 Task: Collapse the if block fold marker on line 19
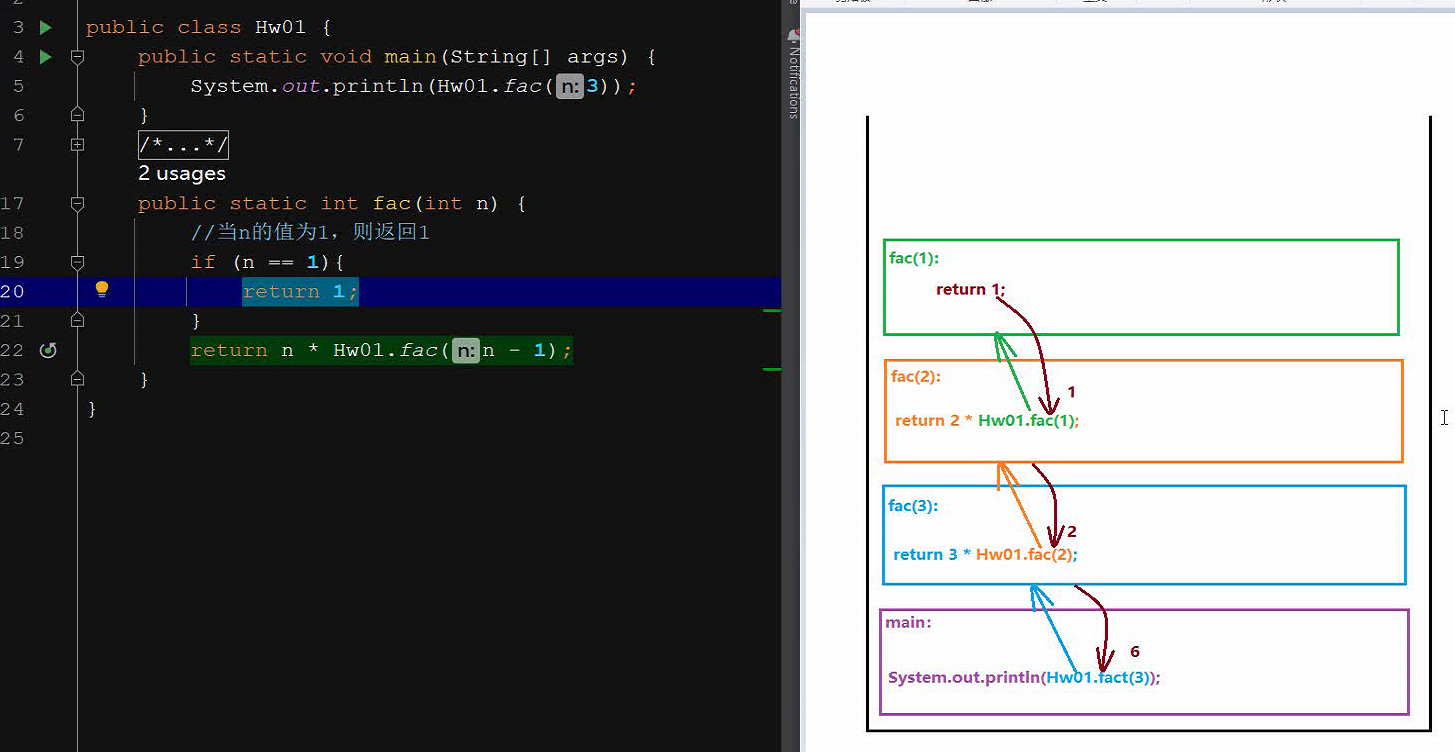pos(78,262)
